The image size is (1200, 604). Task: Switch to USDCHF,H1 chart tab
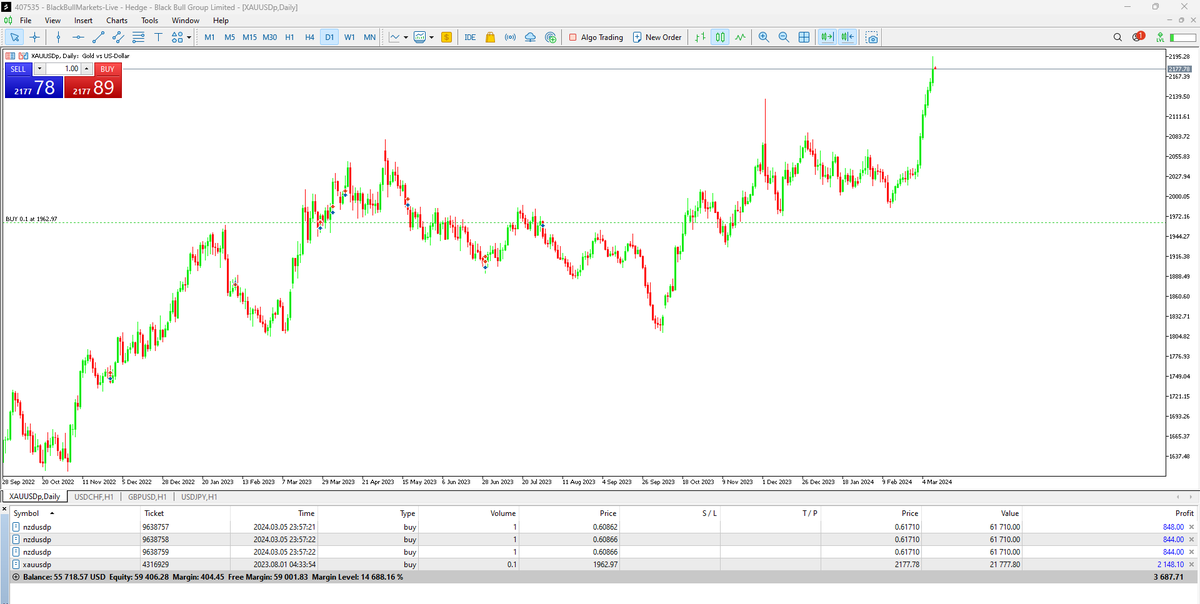click(94, 496)
